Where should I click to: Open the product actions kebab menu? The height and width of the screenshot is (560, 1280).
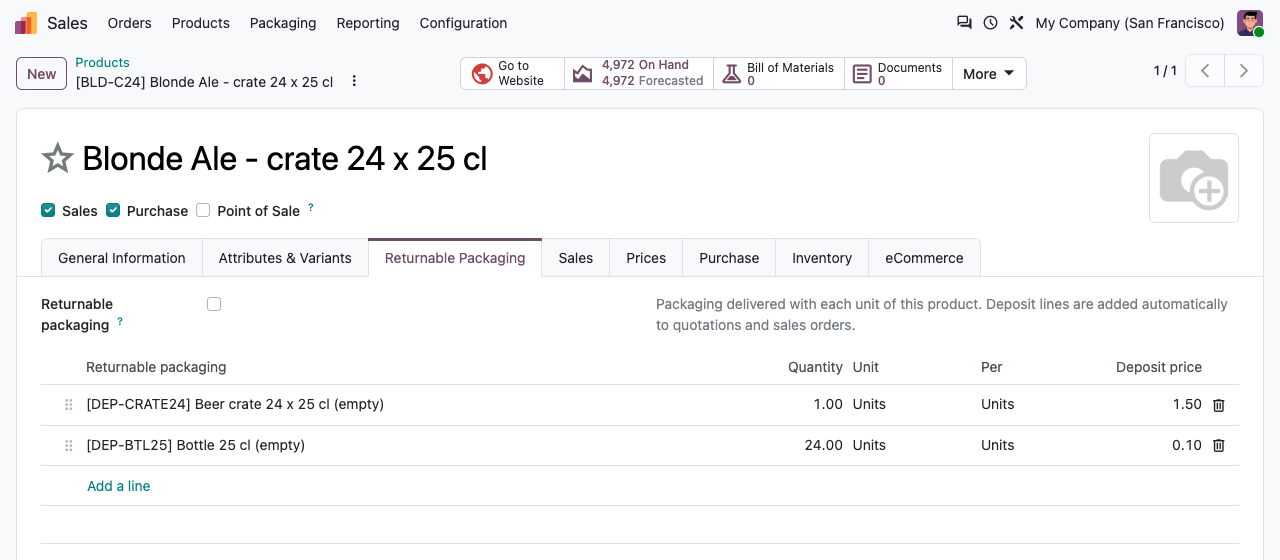tap(354, 81)
